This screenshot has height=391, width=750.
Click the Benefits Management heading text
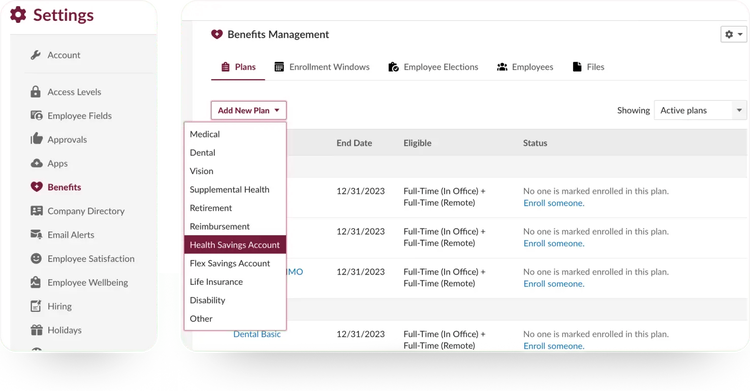click(x=278, y=34)
